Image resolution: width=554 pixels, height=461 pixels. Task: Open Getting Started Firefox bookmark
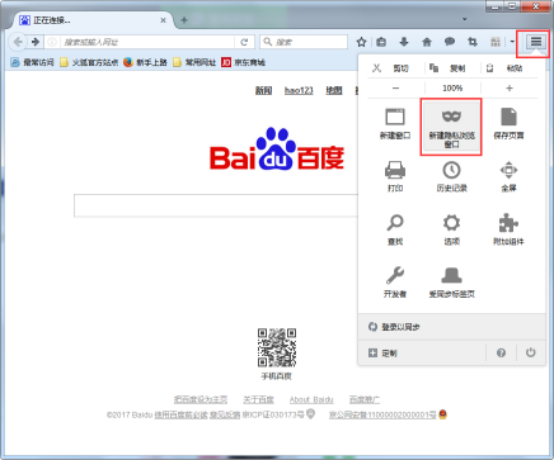[145, 63]
